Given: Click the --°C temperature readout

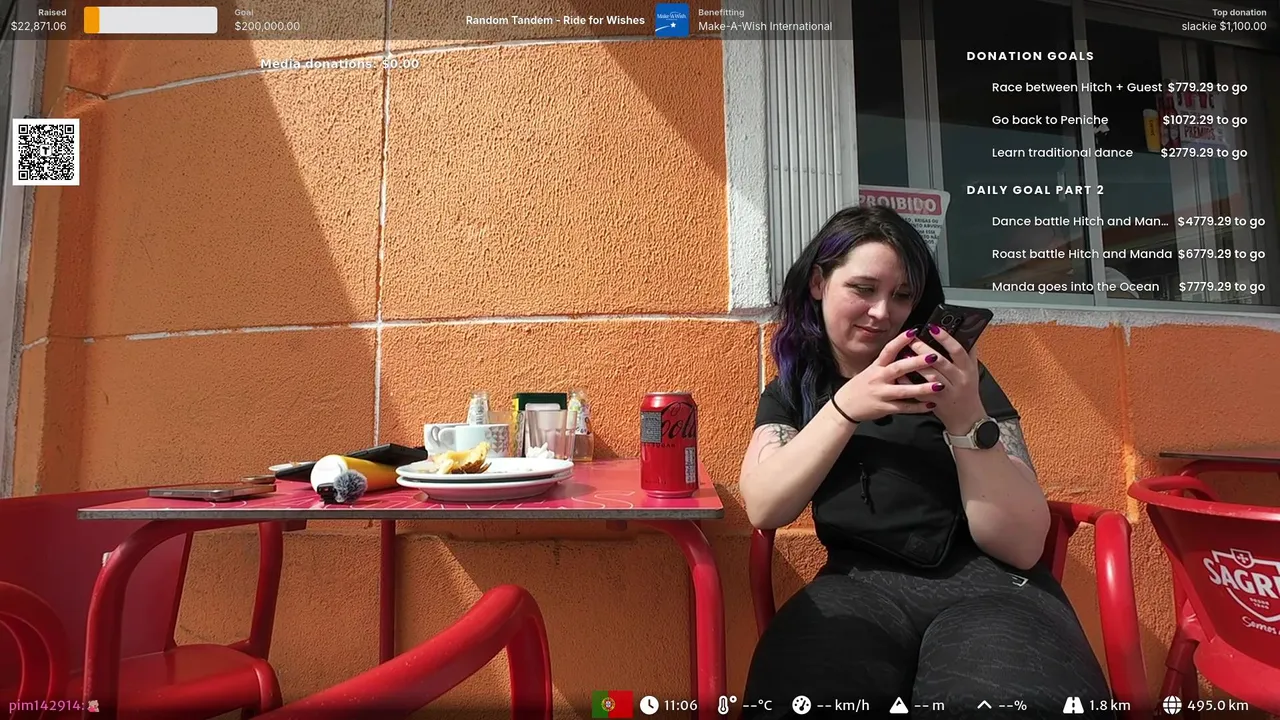Looking at the screenshot, I should point(757,705).
